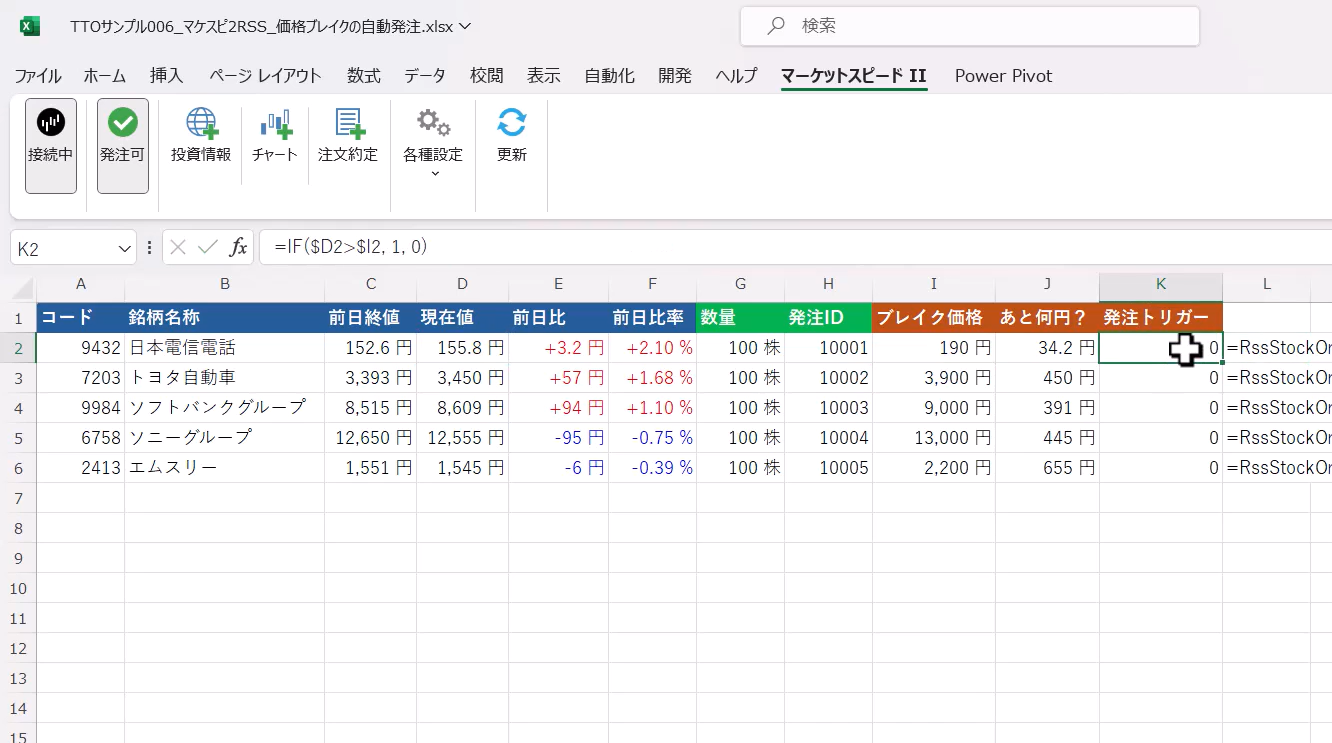Click the 接続中 connection status icon
This screenshot has height=743, width=1332.
pos(51,145)
